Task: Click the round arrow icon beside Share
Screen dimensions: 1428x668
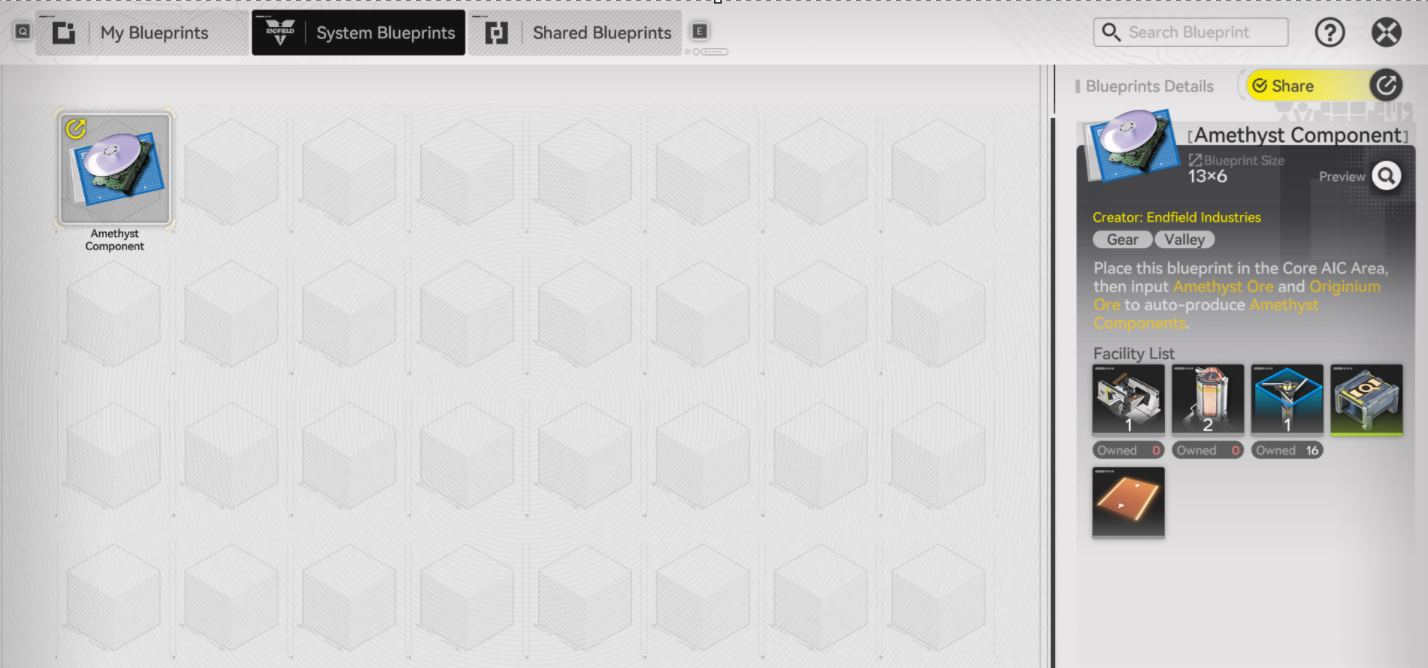Action: point(1385,86)
